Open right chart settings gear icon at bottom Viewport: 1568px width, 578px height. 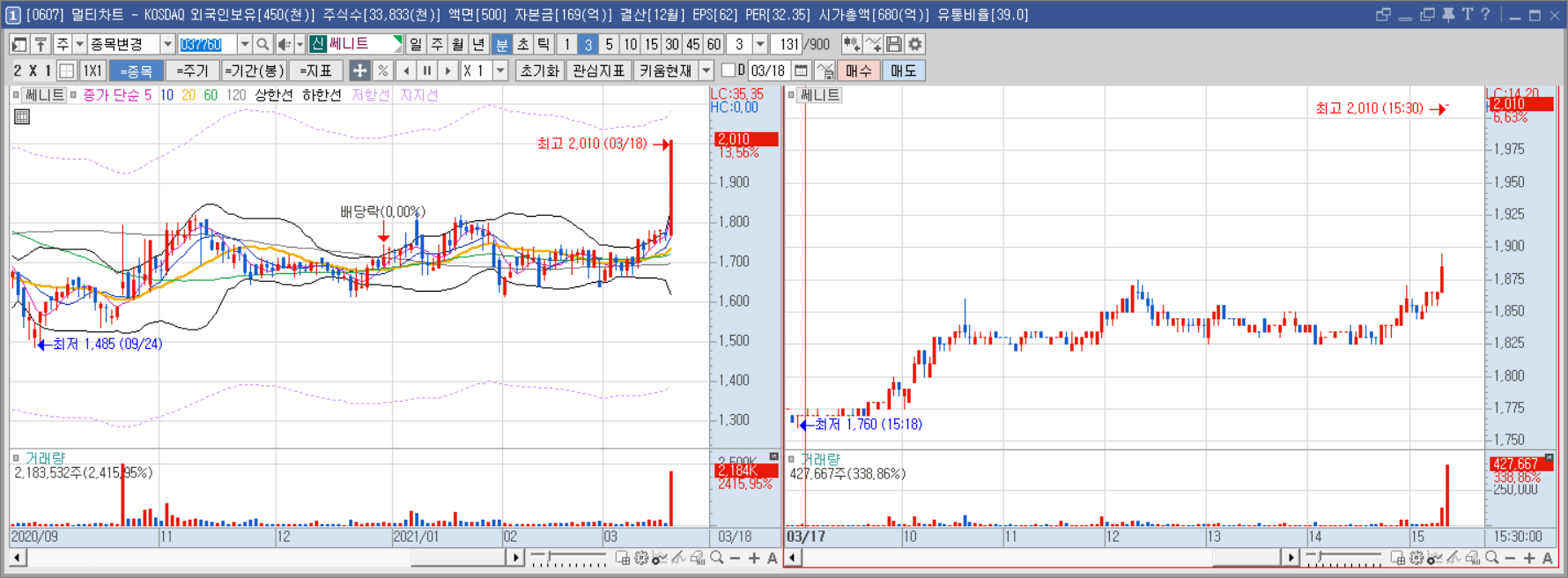(1416, 558)
